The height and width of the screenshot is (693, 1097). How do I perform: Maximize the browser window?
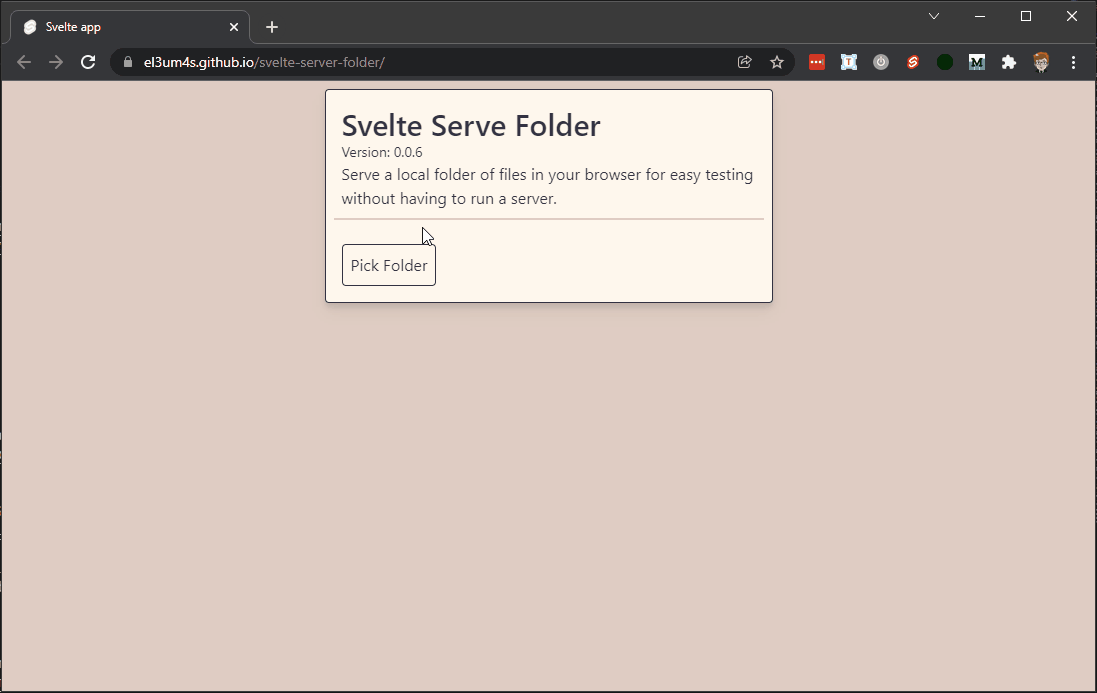pos(1026,16)
